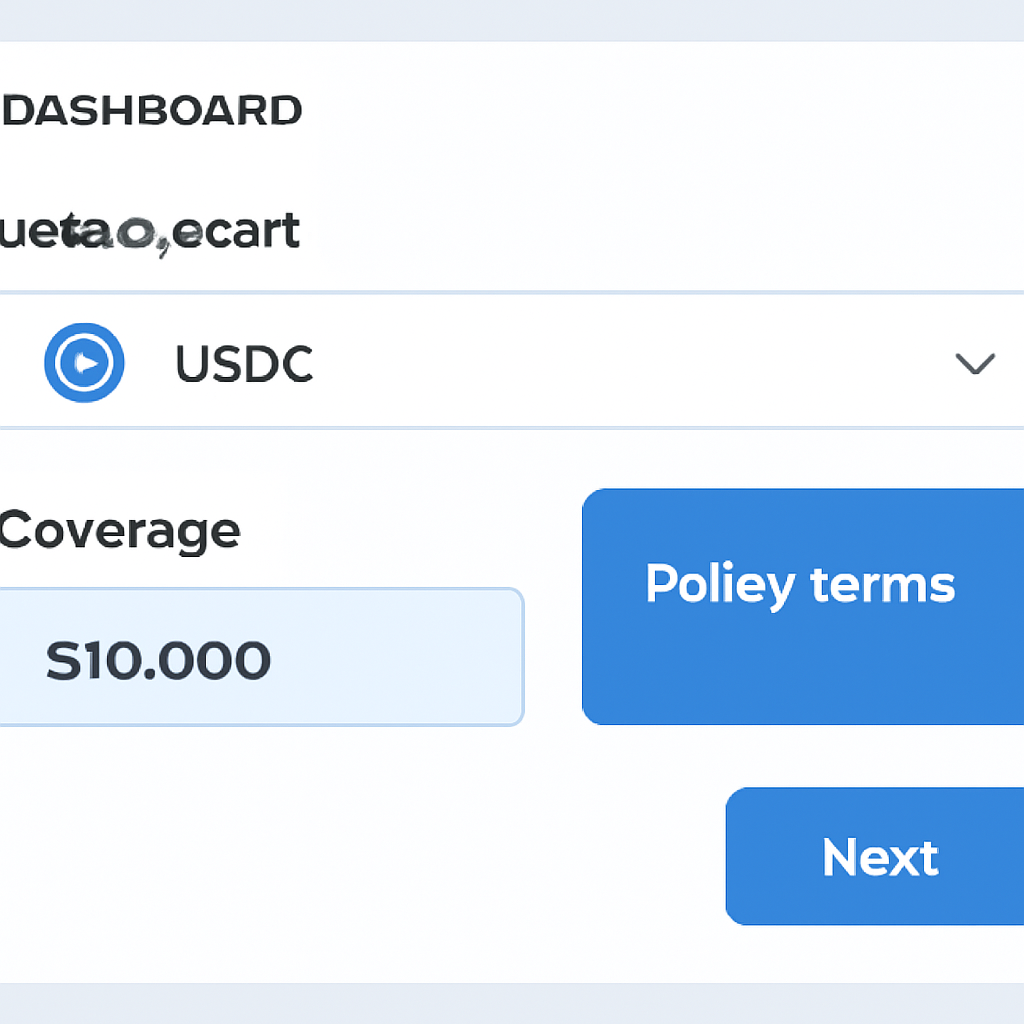
Task: Click the S10.000 coverage value
Action: (158, 660)
